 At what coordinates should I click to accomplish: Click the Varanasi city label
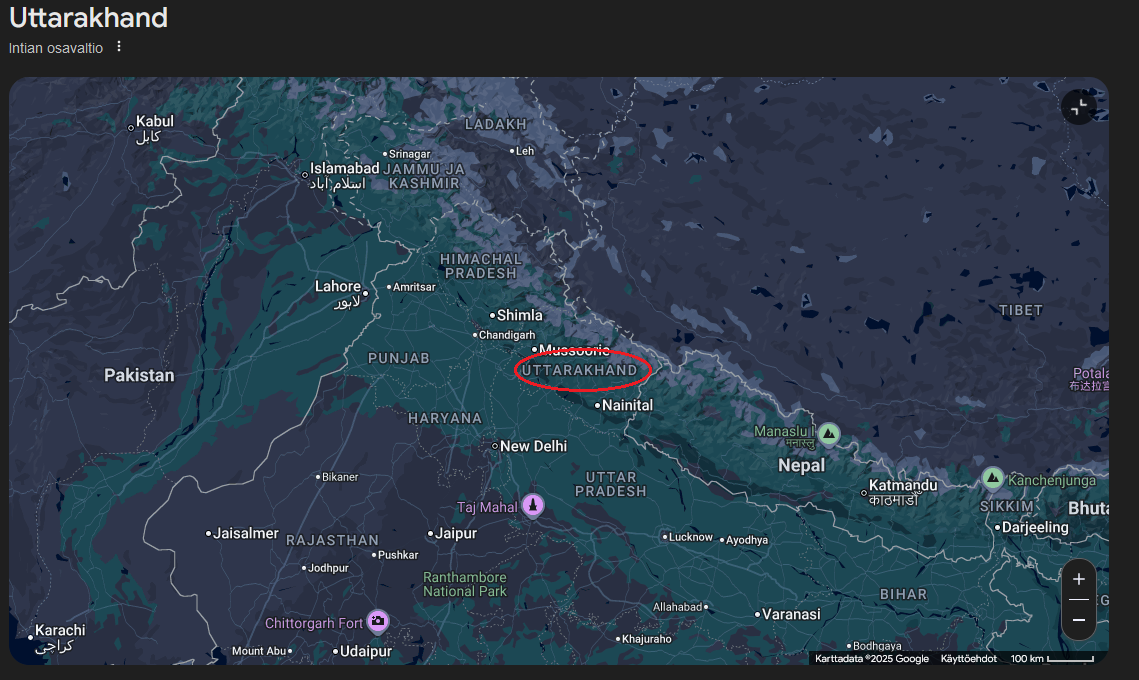pos(790,614)
